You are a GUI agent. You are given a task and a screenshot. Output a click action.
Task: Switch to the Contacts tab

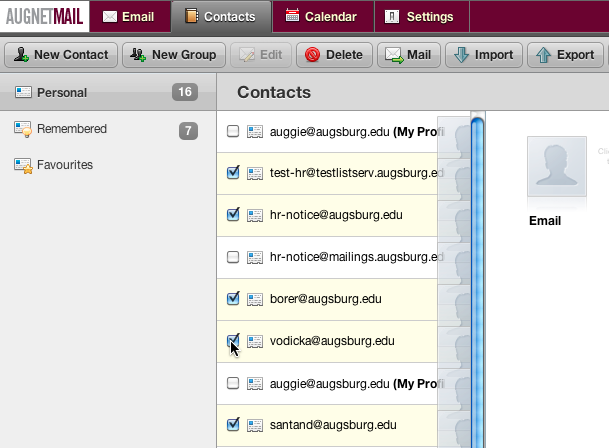222,17
